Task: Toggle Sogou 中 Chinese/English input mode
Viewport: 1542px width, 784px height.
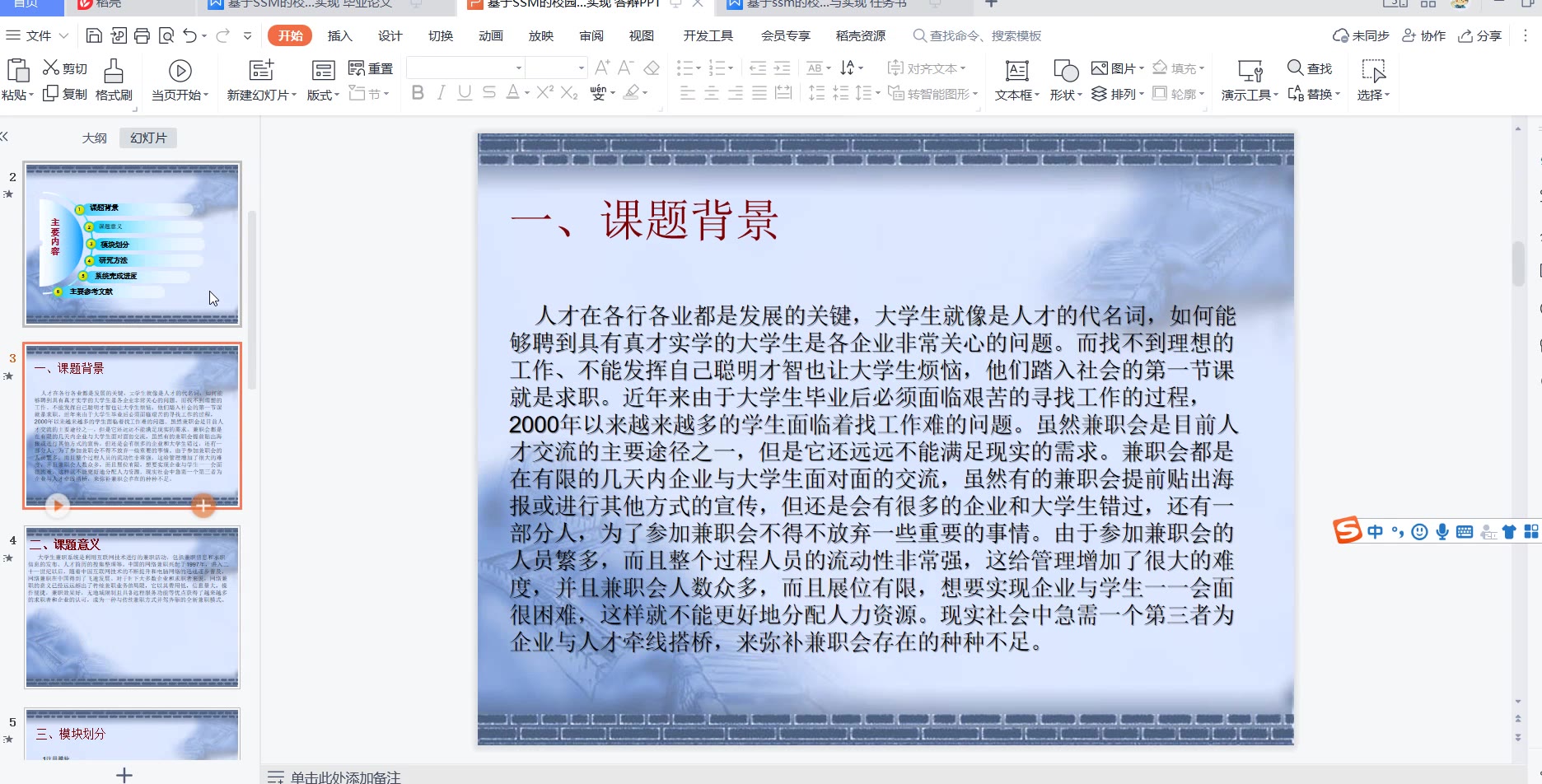Action: click(1375, 532)
